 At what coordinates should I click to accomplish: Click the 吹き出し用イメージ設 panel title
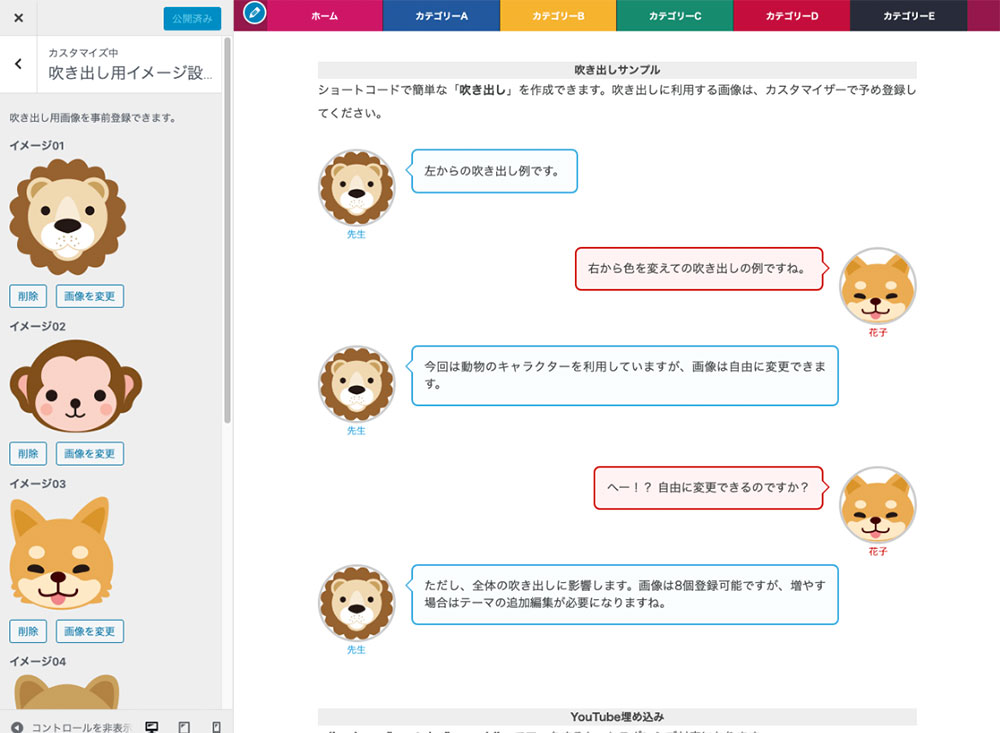pos(130,73)
